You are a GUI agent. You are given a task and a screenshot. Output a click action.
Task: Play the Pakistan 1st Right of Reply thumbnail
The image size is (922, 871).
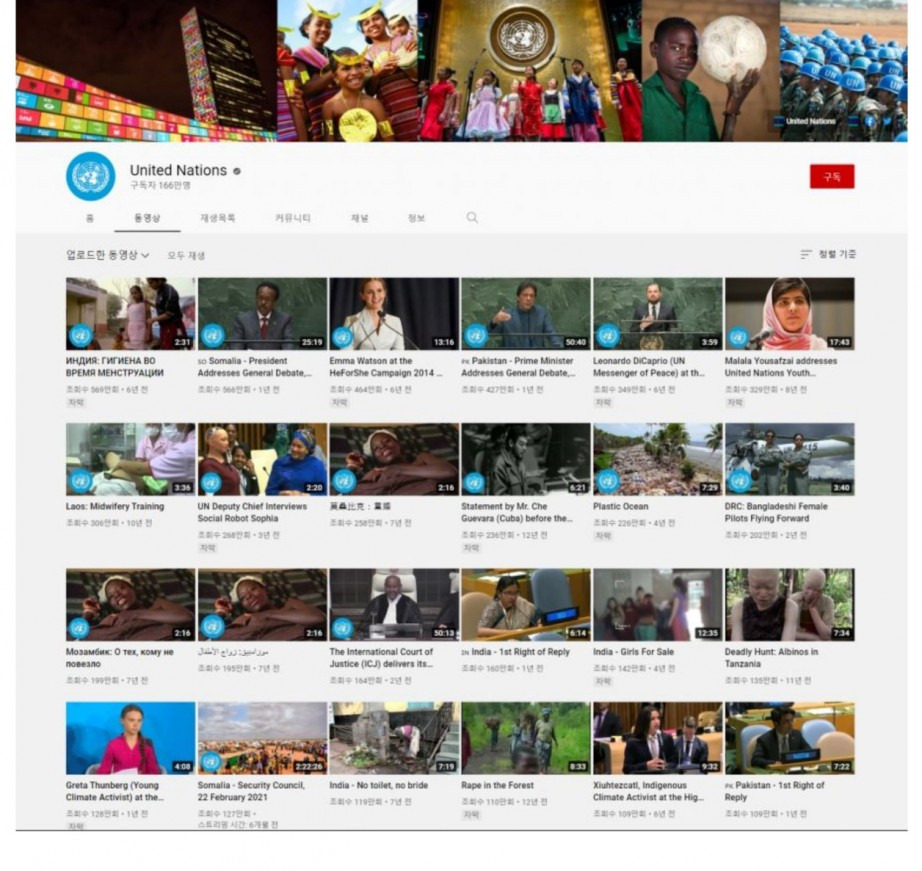[790, 738]
